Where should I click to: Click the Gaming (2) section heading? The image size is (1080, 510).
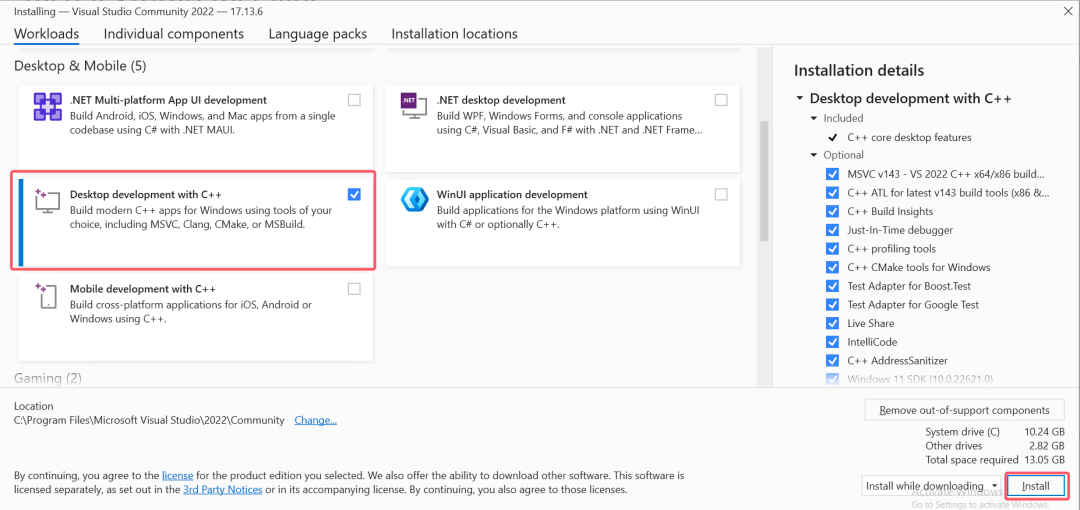coord(48,378)
